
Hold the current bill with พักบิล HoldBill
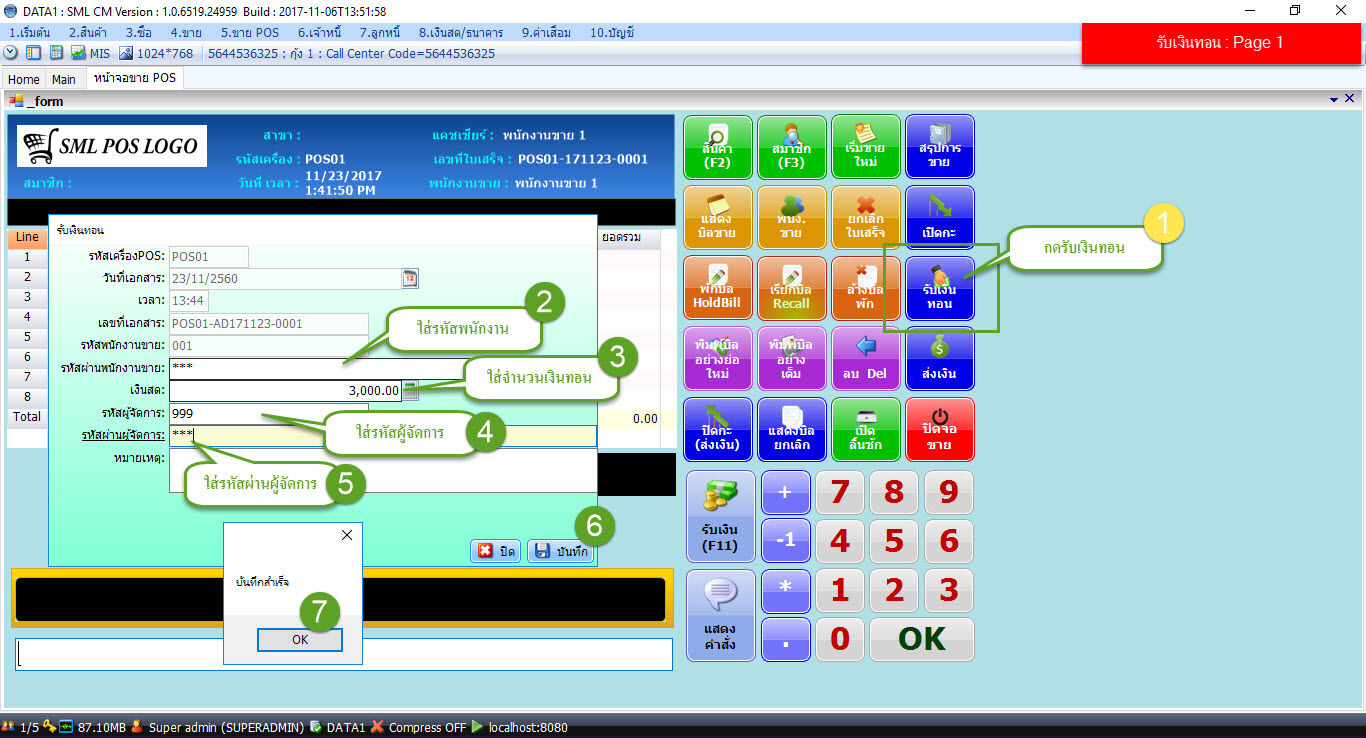(719, 288)
